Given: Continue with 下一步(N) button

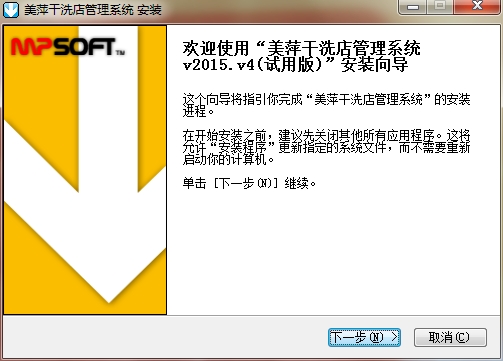Looking at the screenshot, I should 364,337.
